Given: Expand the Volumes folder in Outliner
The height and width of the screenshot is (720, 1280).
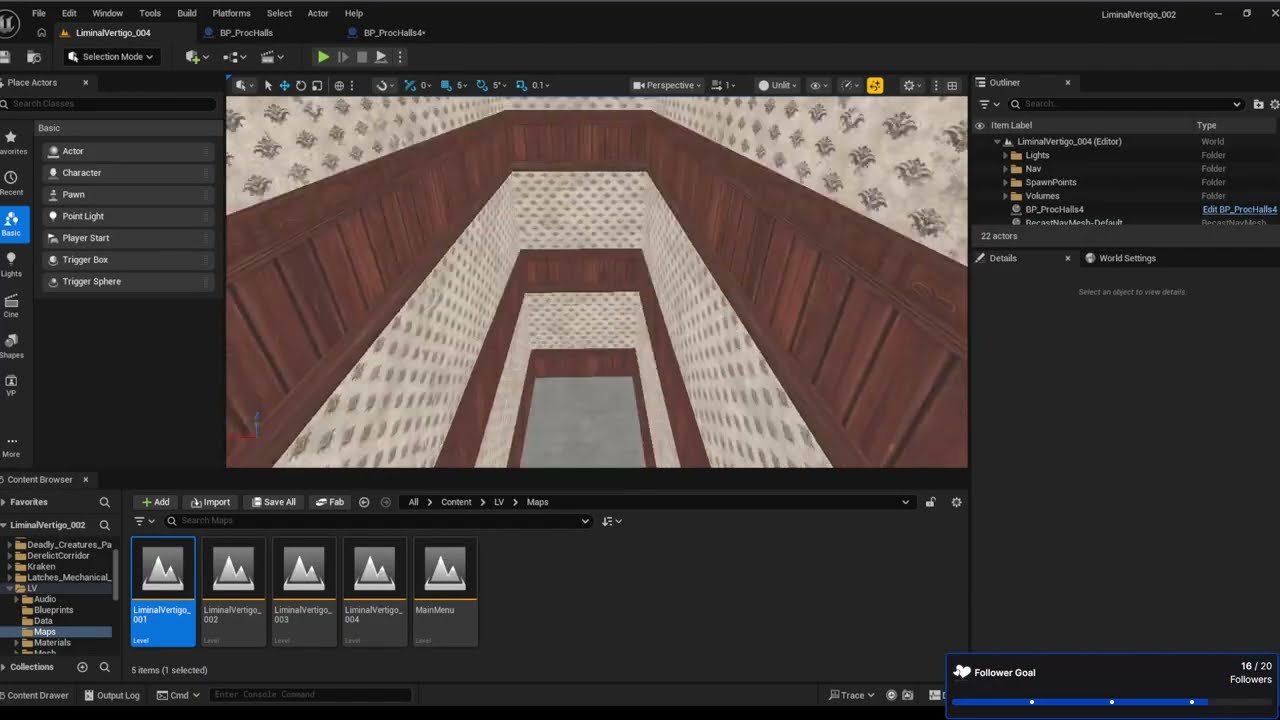Looking at the screenshot, I should pos(1006,196).
